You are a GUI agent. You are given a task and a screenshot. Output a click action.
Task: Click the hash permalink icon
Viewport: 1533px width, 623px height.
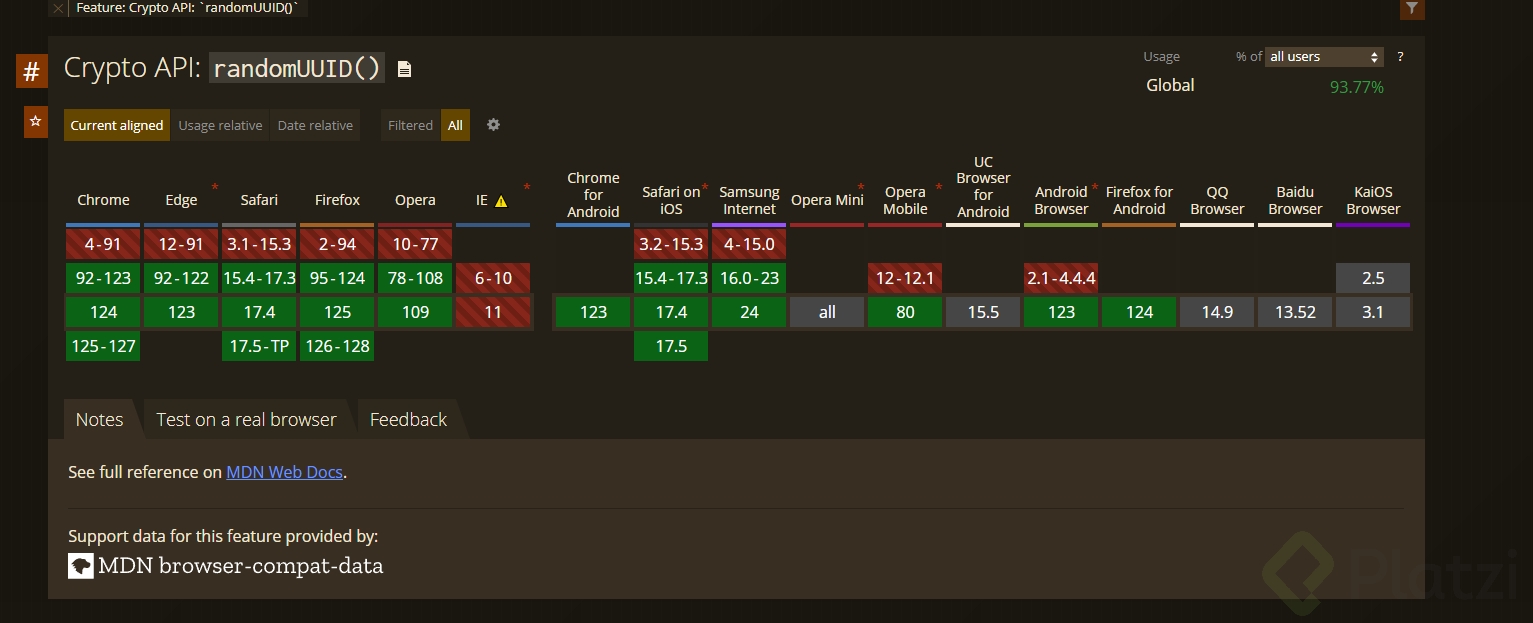(x=32, y=72)
